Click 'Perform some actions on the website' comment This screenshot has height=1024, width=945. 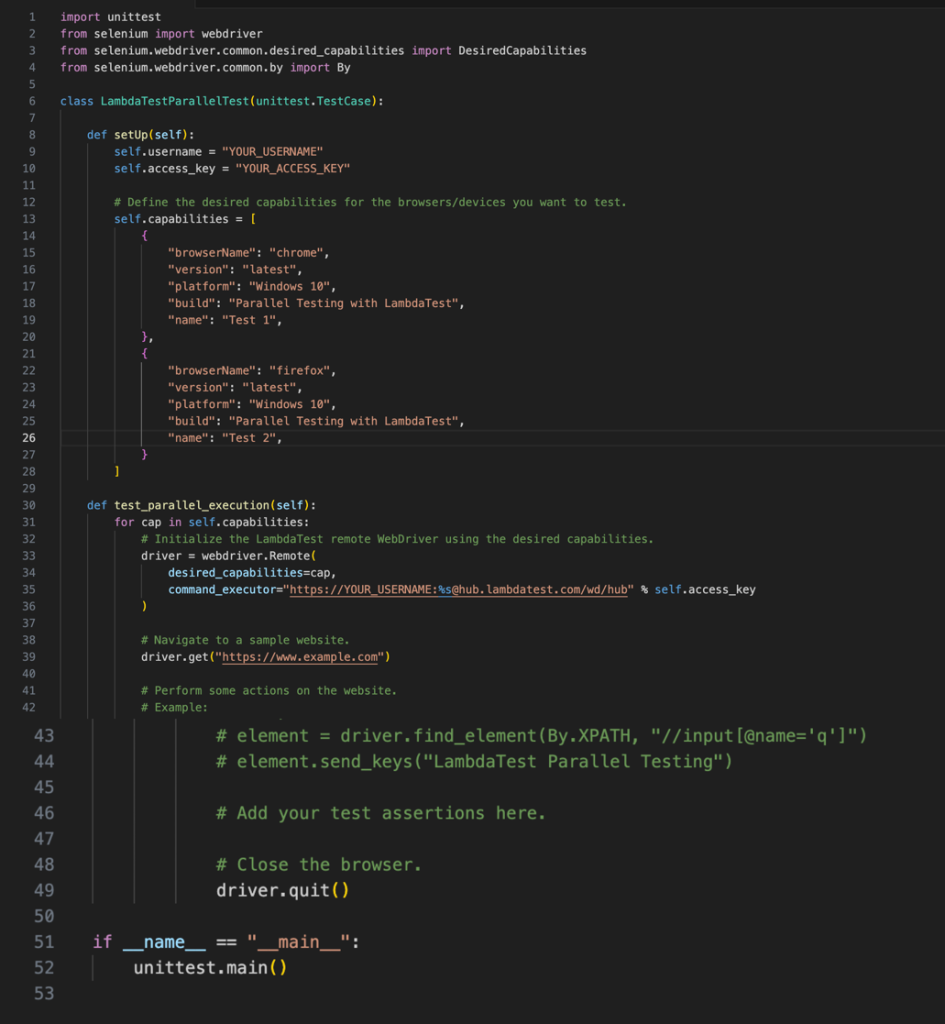(x=268, y=691)
